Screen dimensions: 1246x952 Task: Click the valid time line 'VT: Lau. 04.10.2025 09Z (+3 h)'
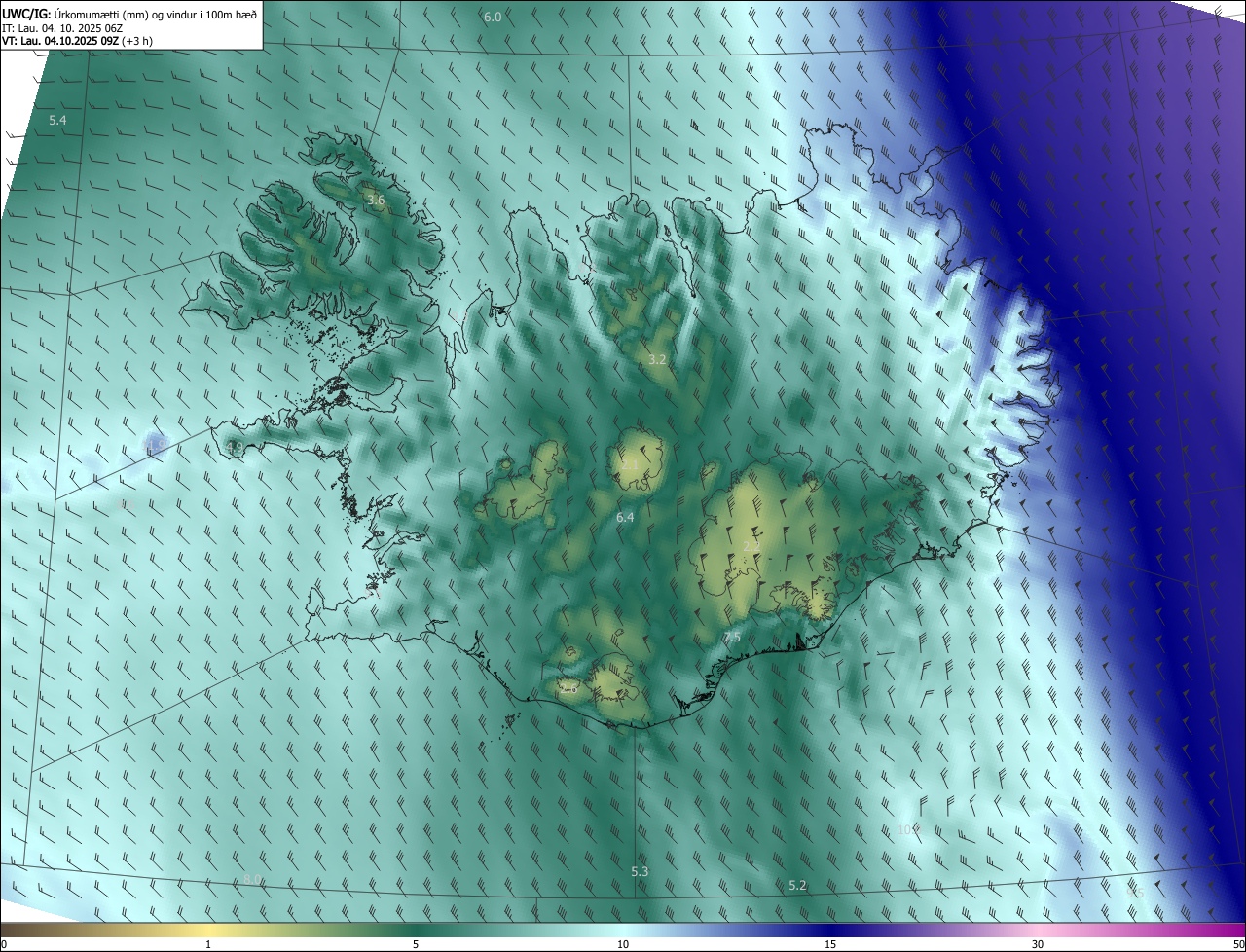77,41
